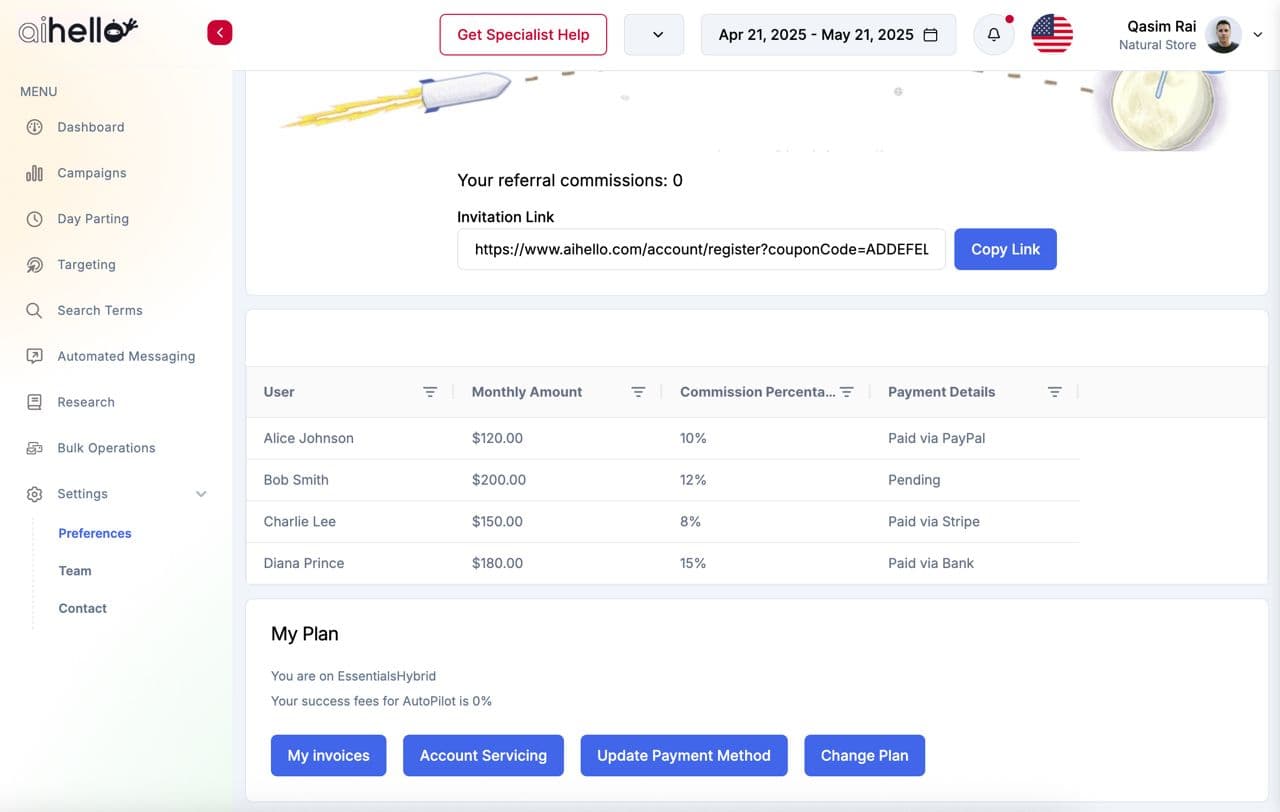Collapse sidebar with red arrow button

click(x=219, y=33)
